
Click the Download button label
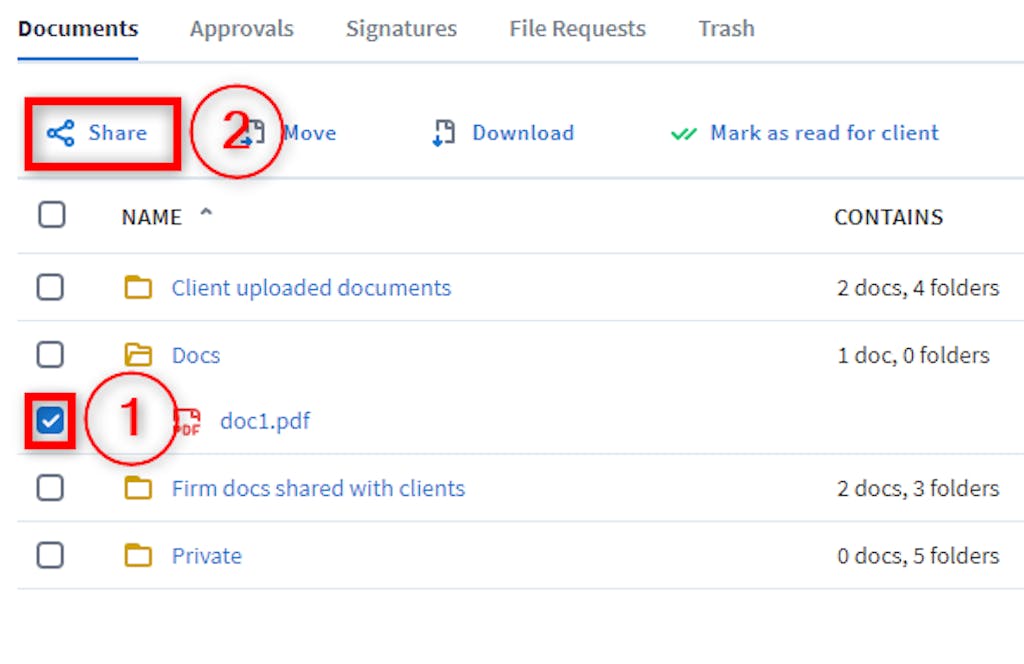[x=523, y=133]
